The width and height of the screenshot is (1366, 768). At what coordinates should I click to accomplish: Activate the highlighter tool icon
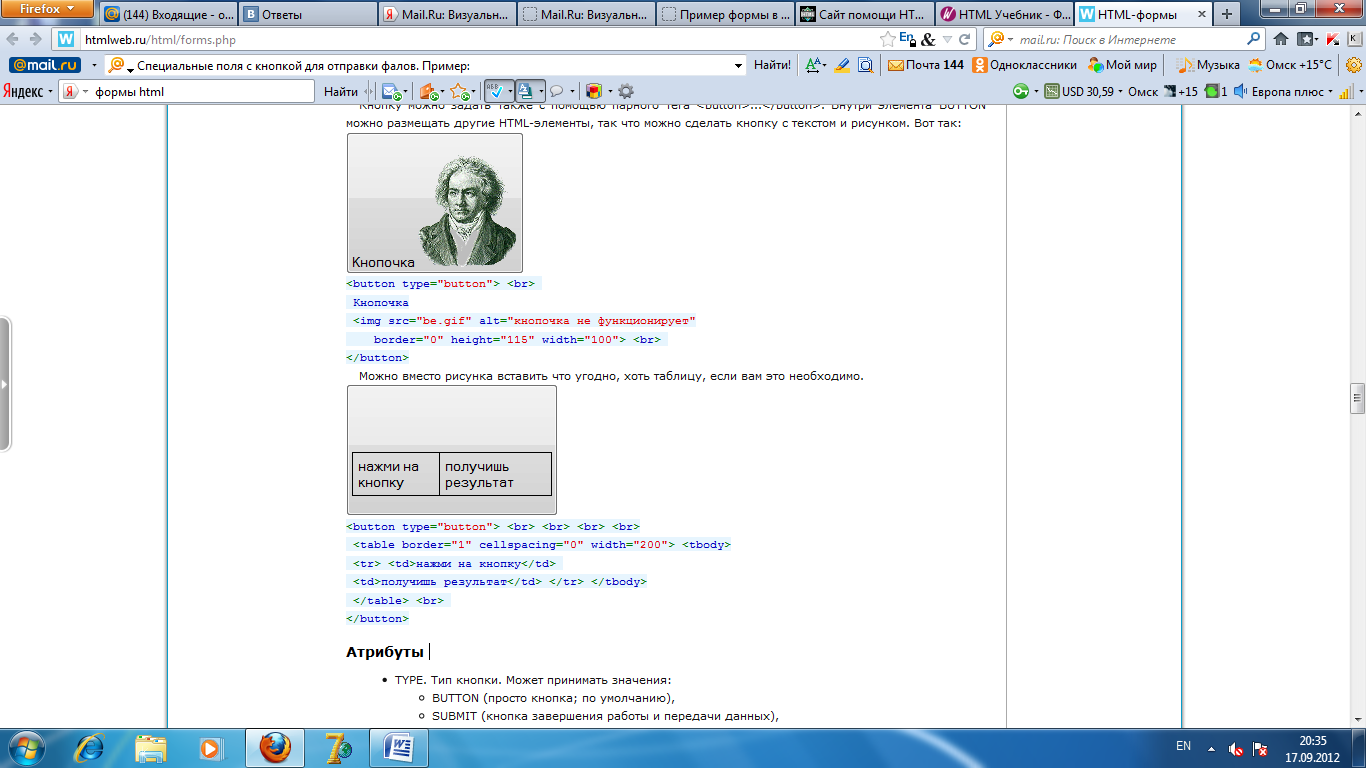tap(841, 65)
